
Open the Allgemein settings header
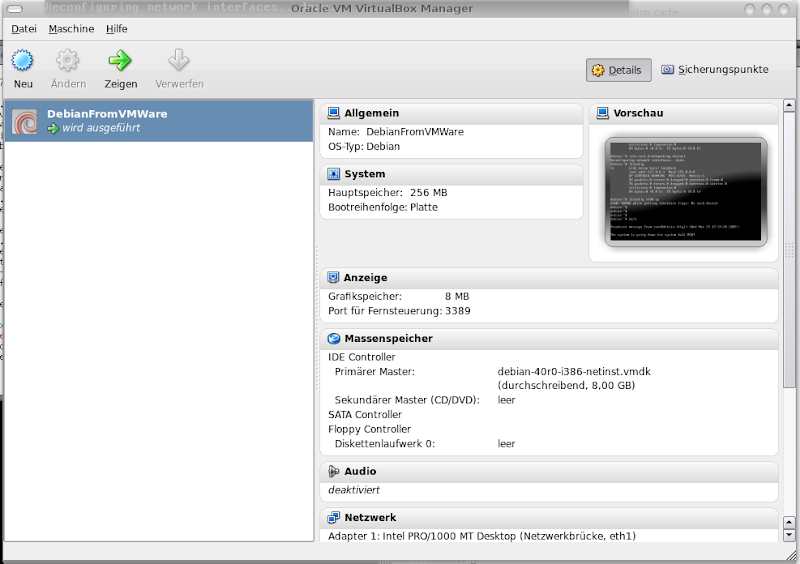(x=371, y=113)
